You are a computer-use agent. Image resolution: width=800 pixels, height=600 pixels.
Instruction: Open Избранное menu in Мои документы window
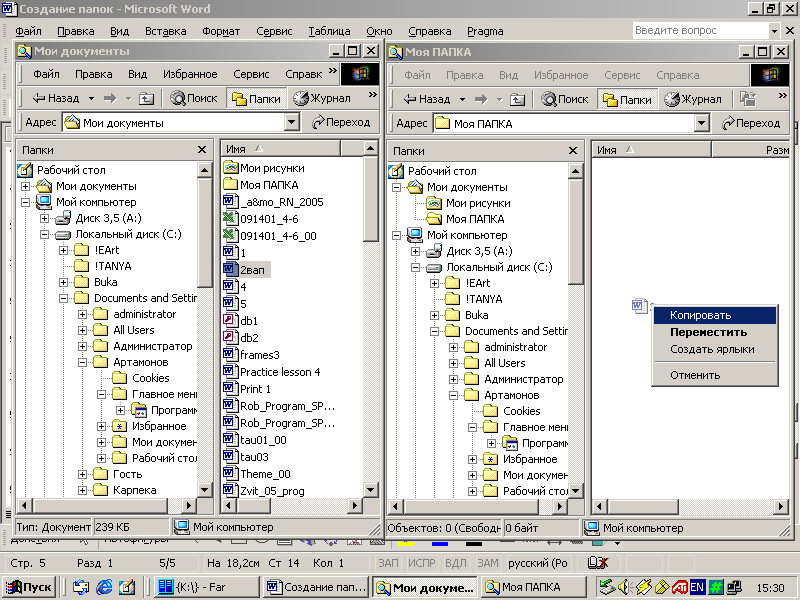[190, 74]
